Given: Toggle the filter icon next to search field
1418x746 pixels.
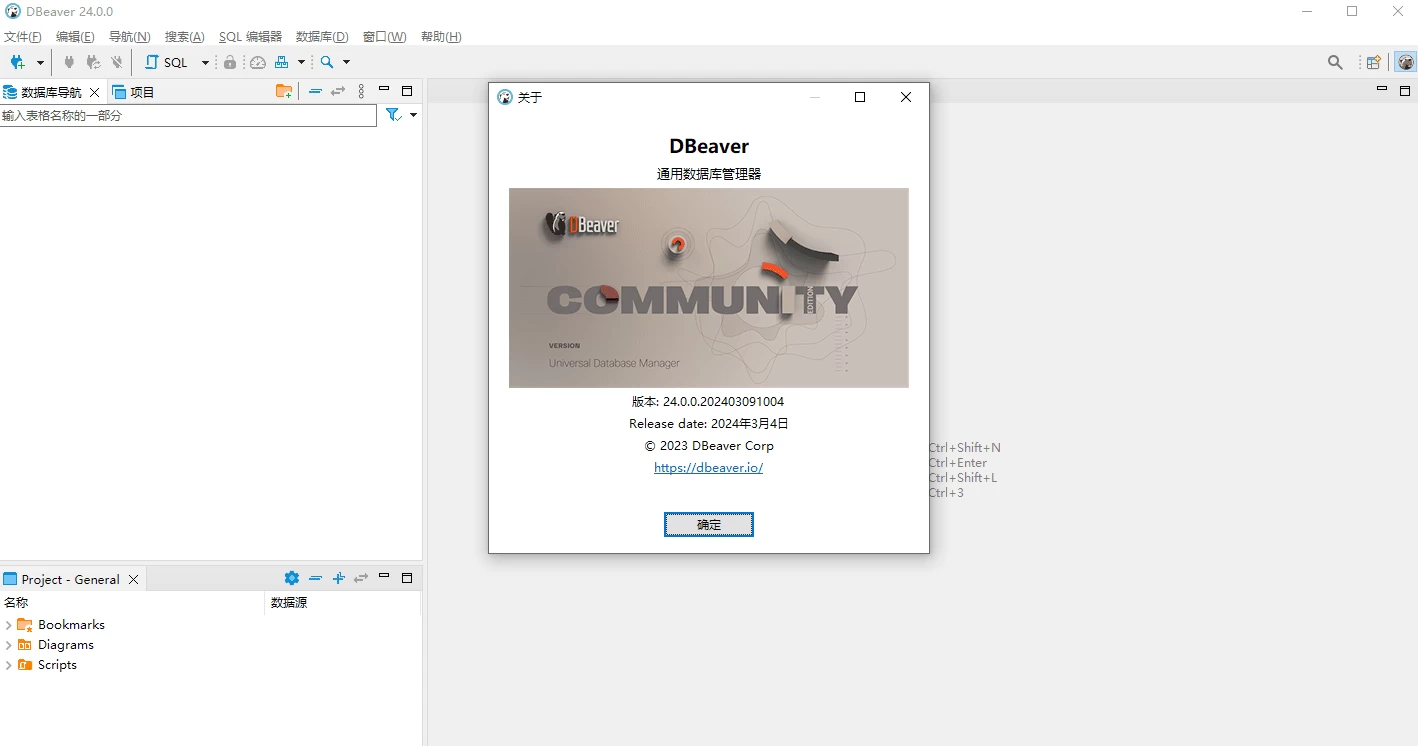Looking at the screenshot, I should pyautogui.click(x=392, y=114).
